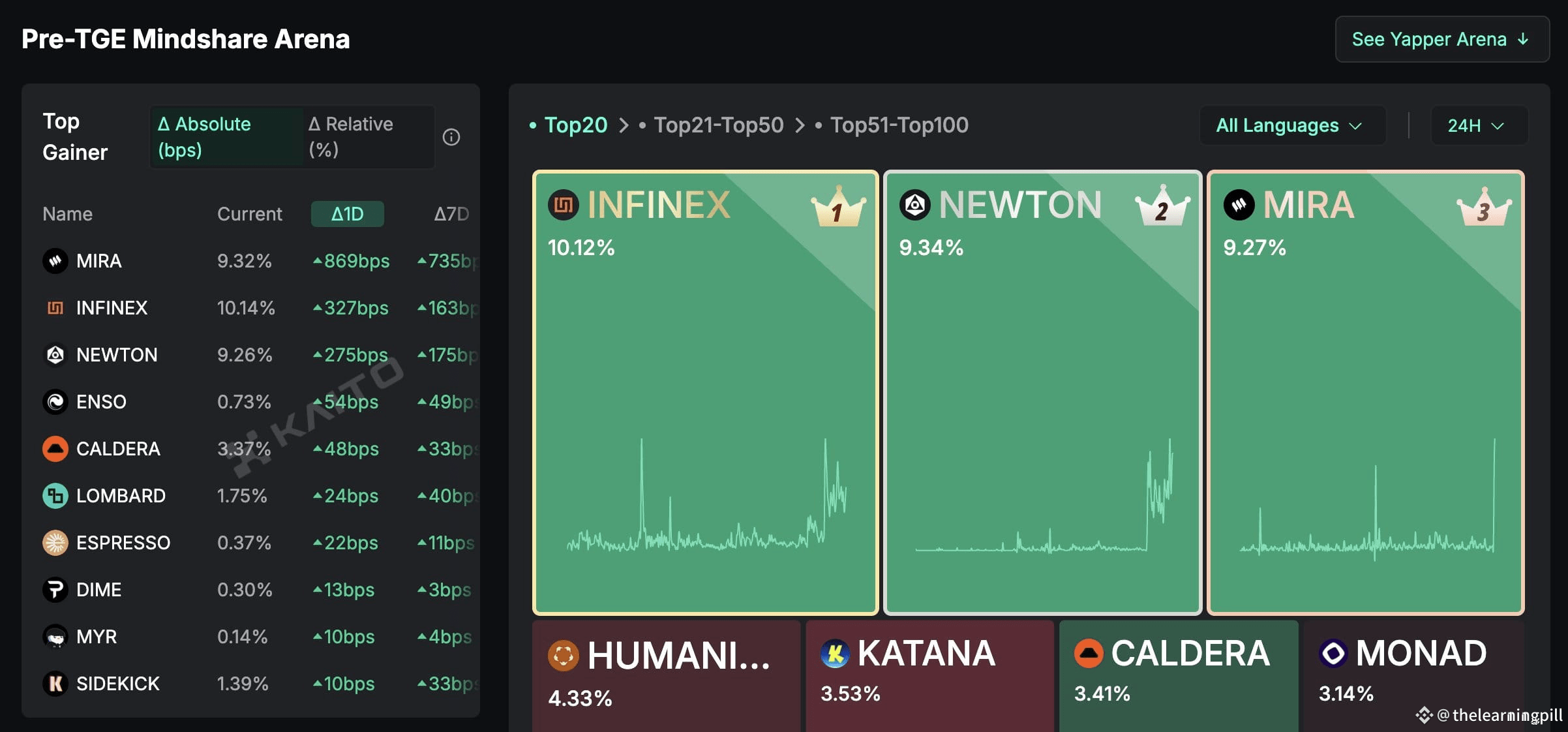This screenshot has height=732, width=1568.
Task: Click CALDERA's 48bps one-day change
Action: (x=346, y=449)
